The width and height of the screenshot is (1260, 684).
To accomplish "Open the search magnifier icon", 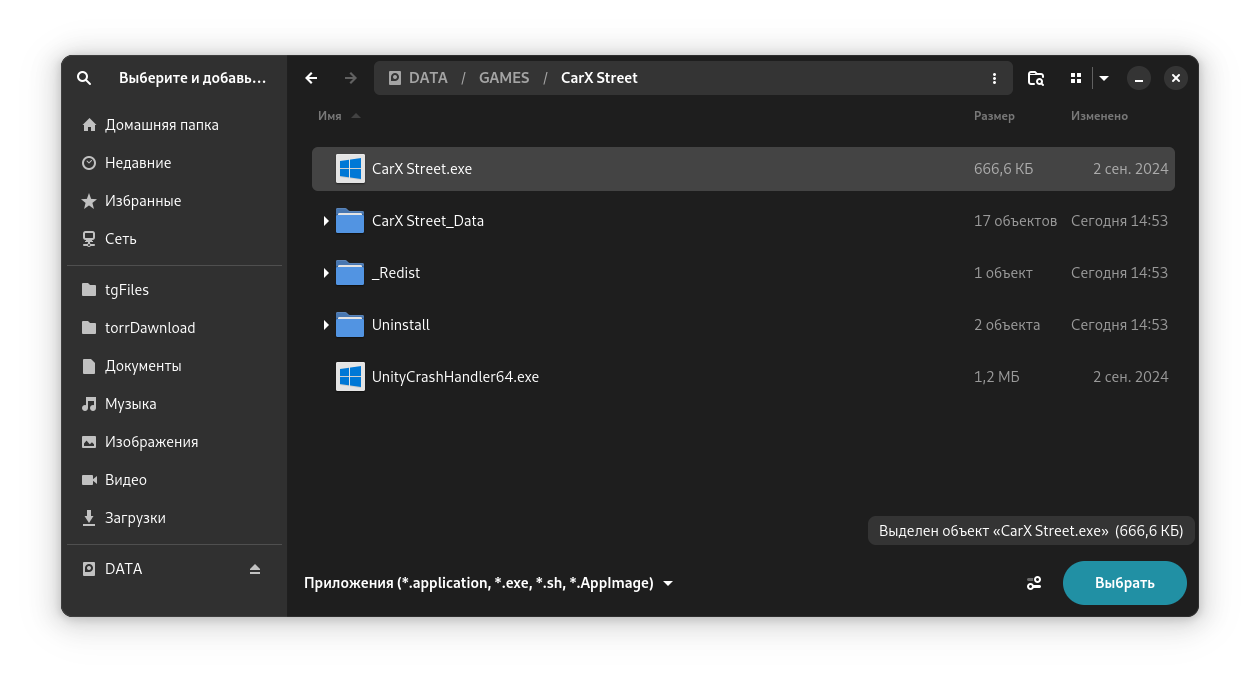I will [x=84, y=78].
